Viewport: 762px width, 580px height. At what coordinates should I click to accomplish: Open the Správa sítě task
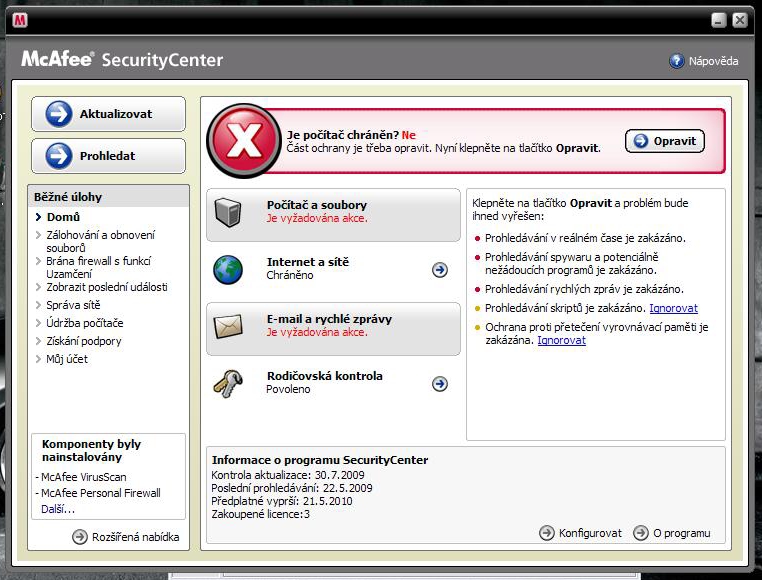(73, 305)
